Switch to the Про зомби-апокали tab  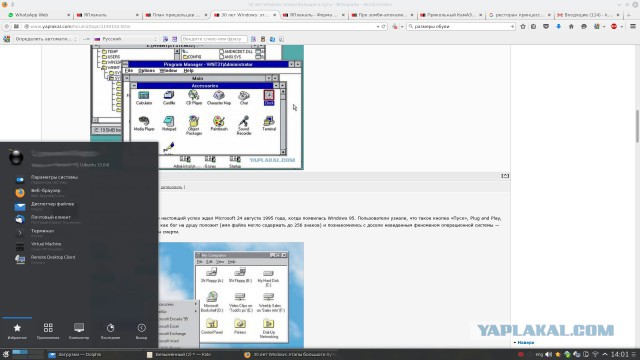(x=382, y=15)
